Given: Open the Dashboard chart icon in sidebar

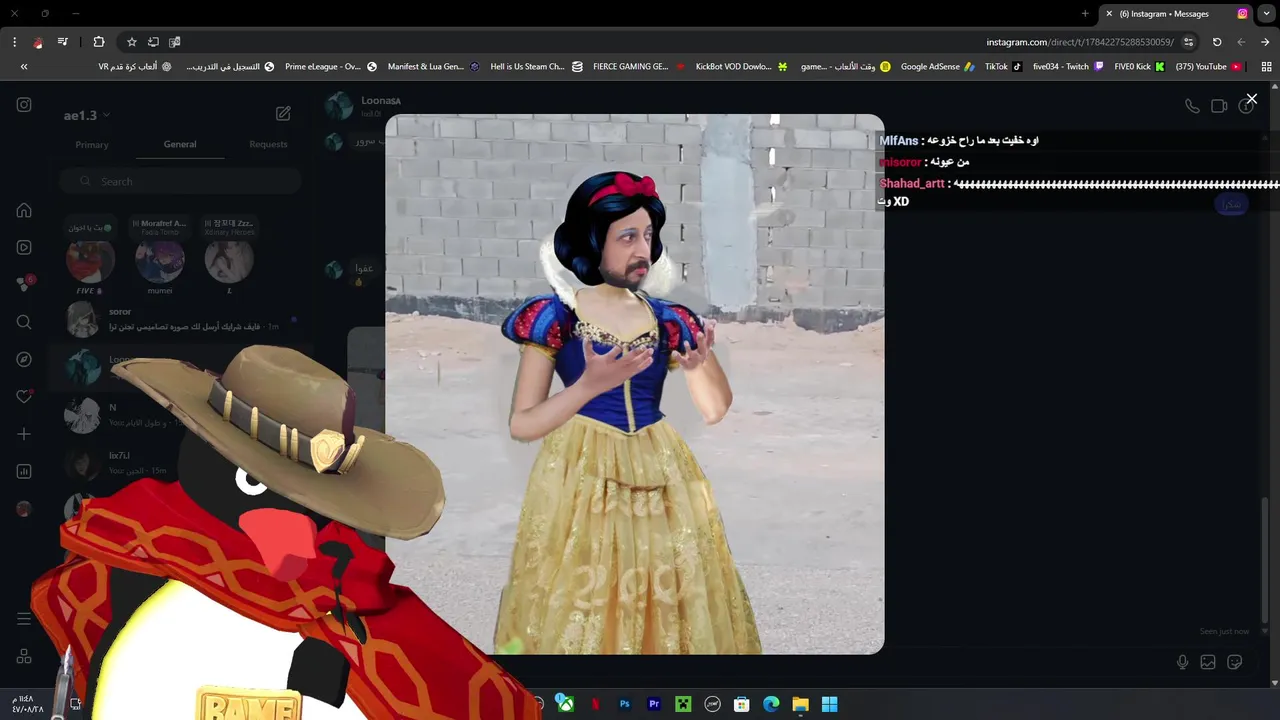Looking at the screenshot, I should tap(24, 471).
